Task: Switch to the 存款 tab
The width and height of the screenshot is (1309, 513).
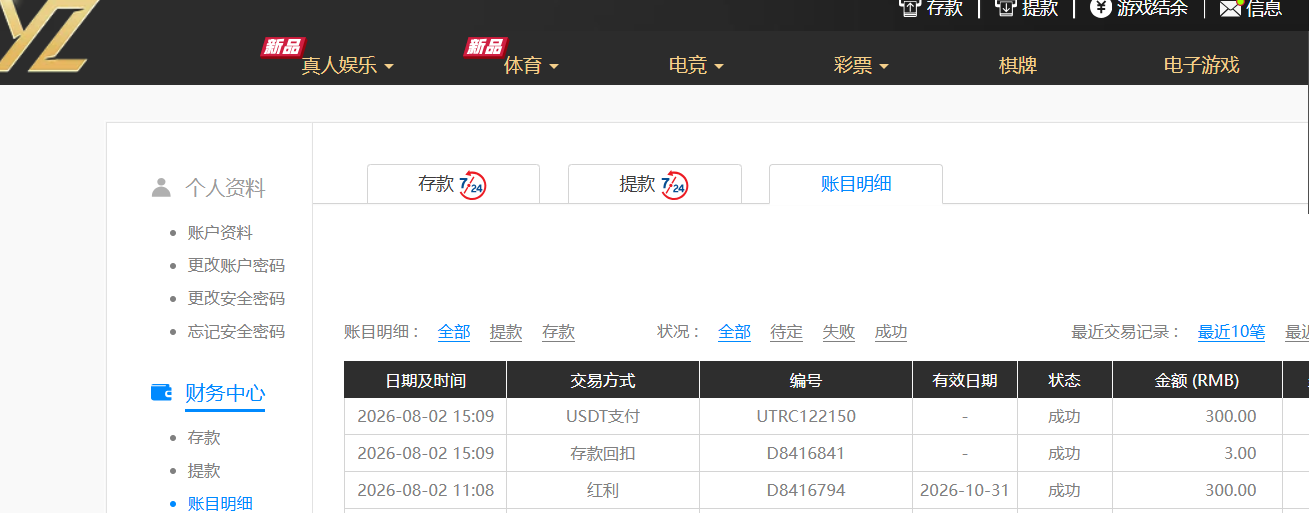Action: coord(453,184)
